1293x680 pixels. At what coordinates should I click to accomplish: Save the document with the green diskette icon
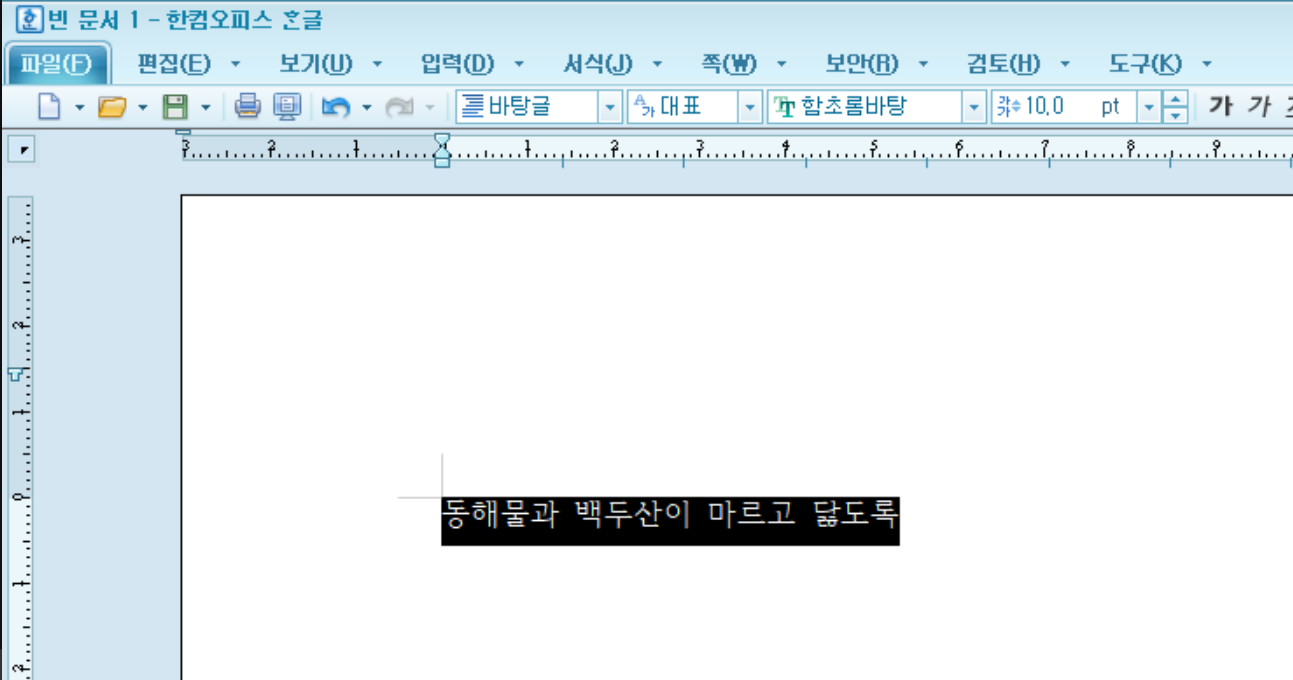(x=176, y=106)
